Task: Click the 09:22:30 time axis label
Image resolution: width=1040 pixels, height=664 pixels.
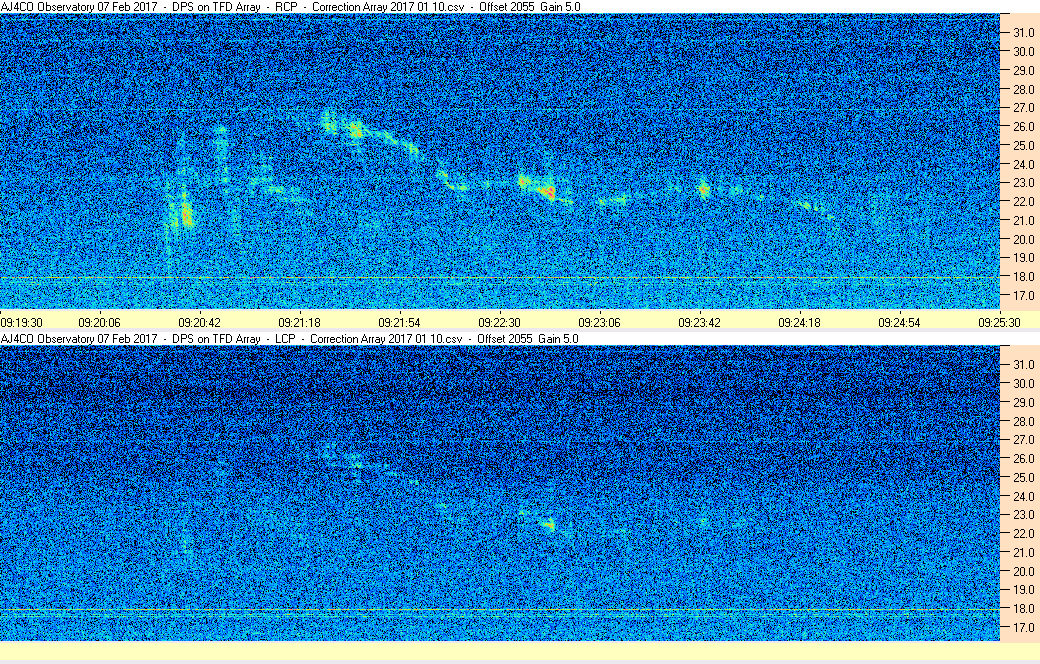Action: (499, 323)
